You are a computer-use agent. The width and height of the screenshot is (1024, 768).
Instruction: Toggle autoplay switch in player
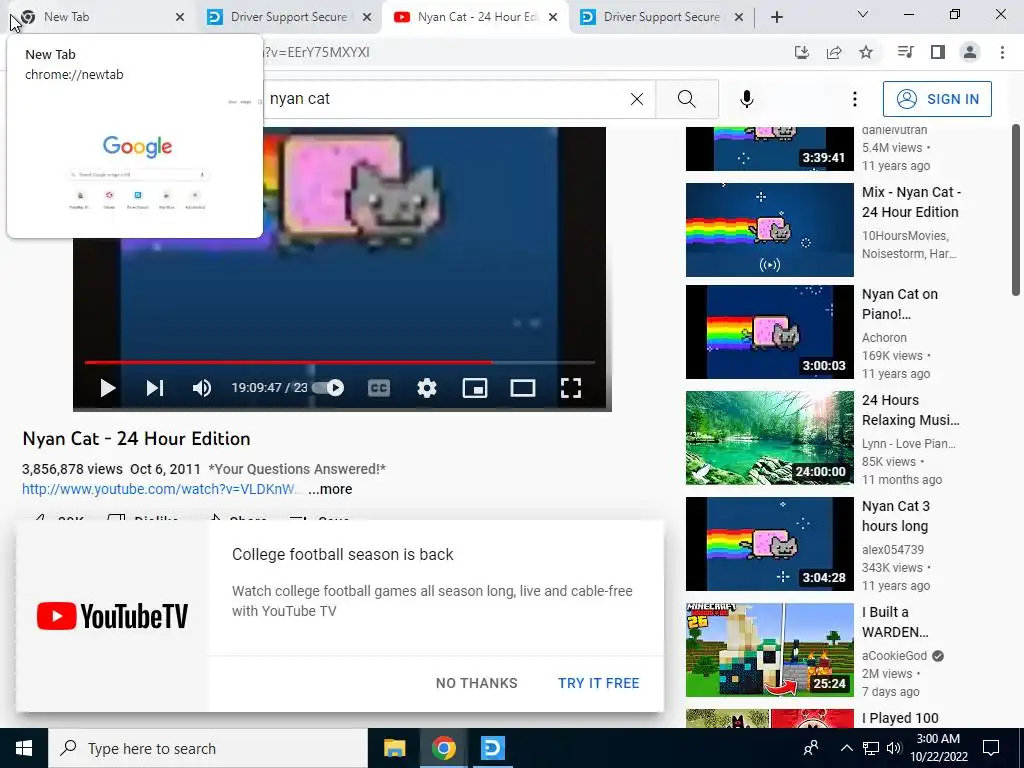(328, 388)
